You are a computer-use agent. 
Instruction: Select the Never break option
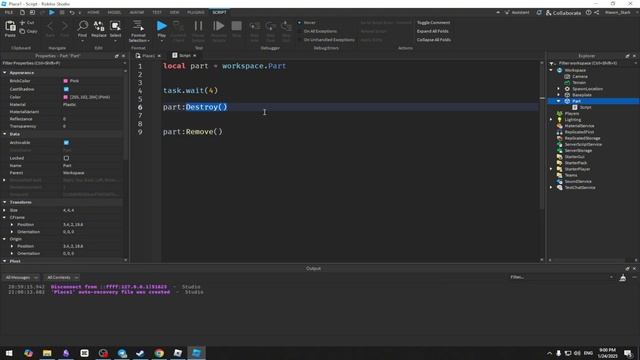[307, 23]
